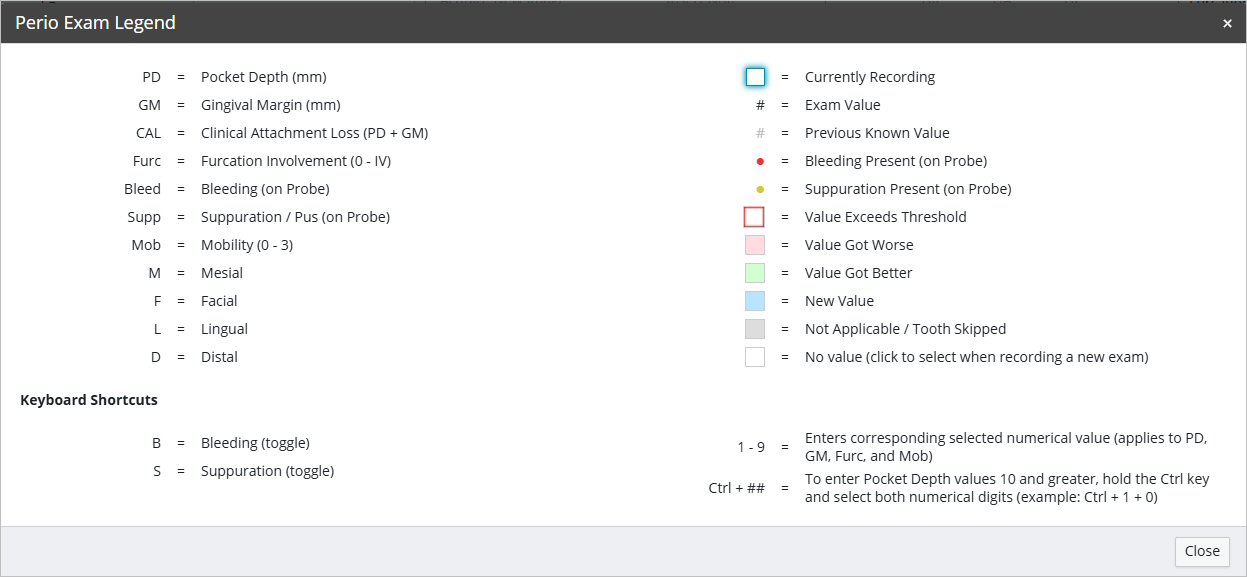Viewport: 1247px width, 577px height.
Task: Click the Currently Recording box icon
Action: [755, 77]
